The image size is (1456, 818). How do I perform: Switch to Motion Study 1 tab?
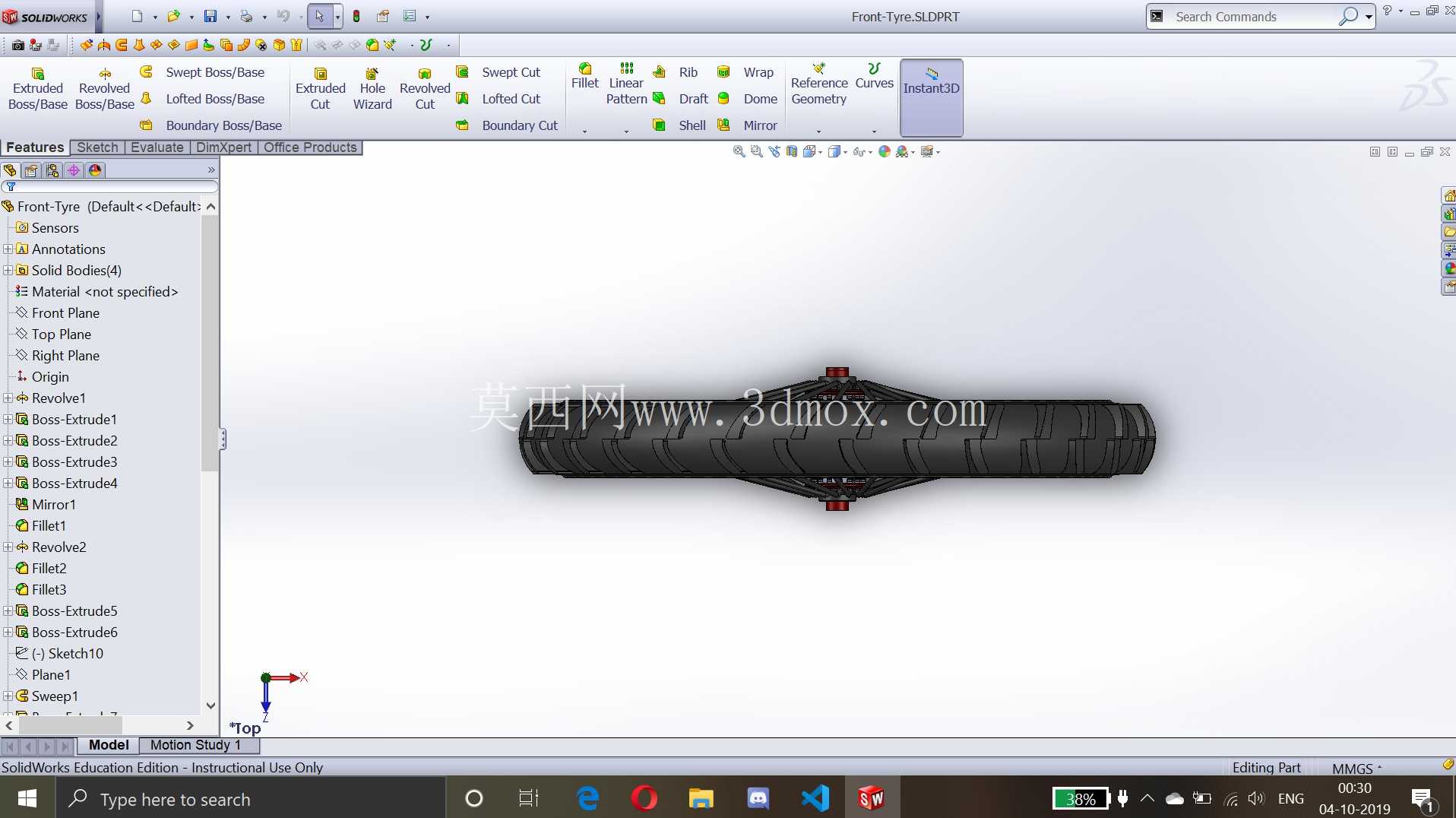195,745
